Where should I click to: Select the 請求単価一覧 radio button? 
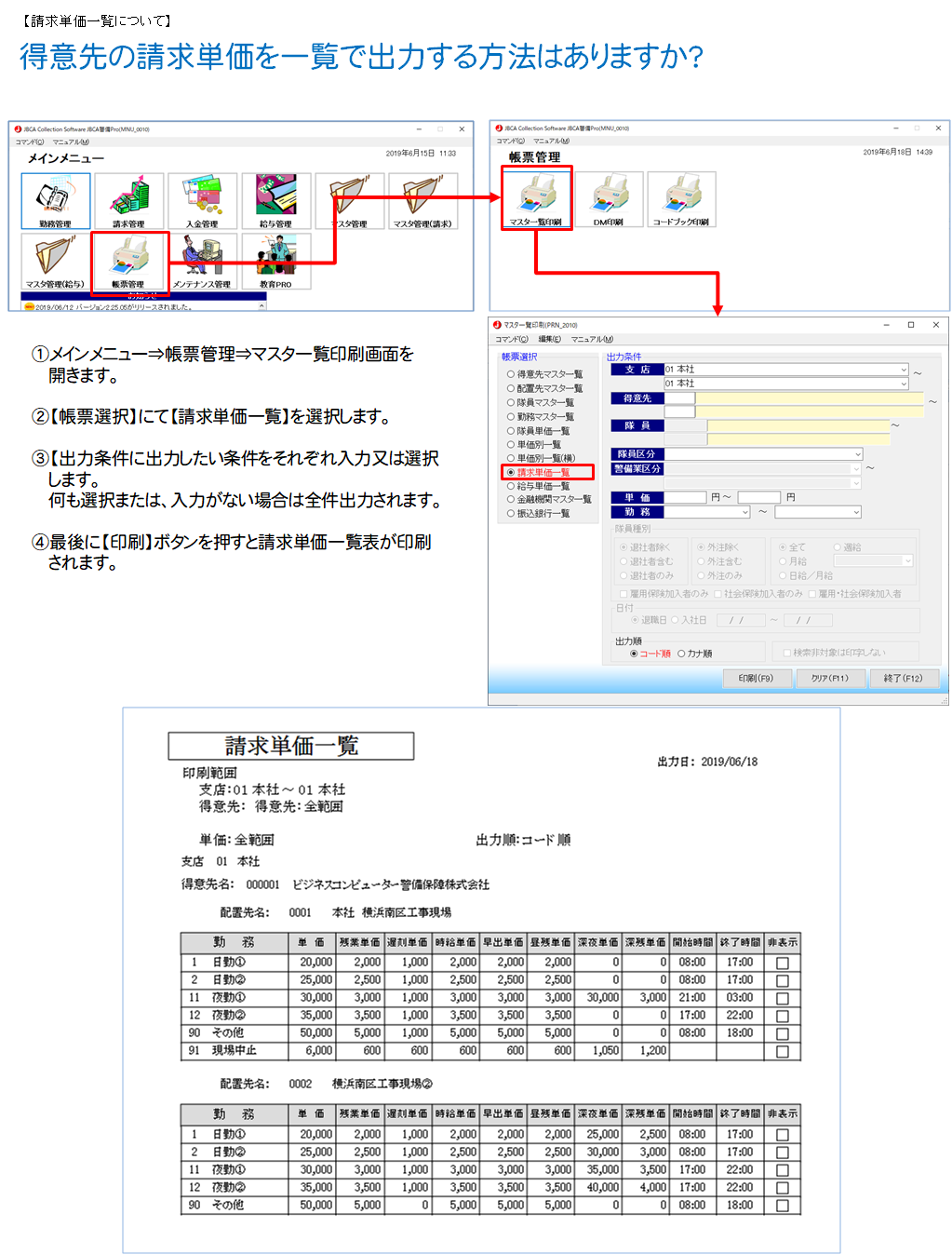click(x=511, y=473)
